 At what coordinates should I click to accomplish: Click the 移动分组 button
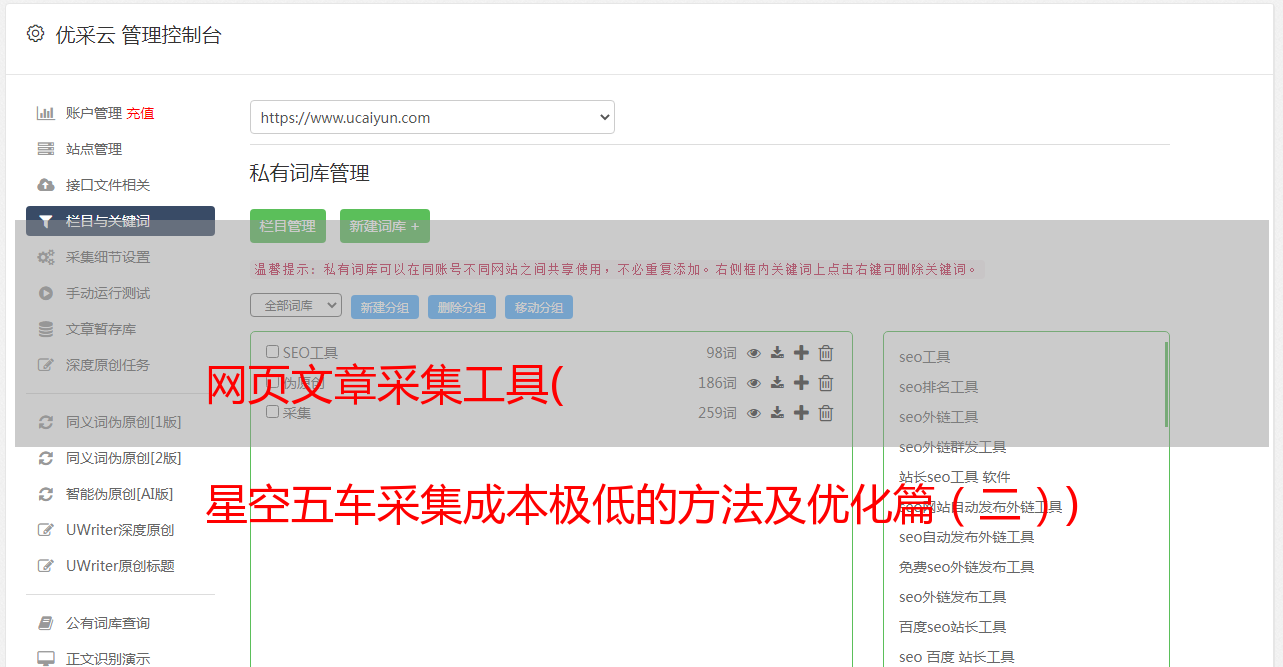pos(539,307)
